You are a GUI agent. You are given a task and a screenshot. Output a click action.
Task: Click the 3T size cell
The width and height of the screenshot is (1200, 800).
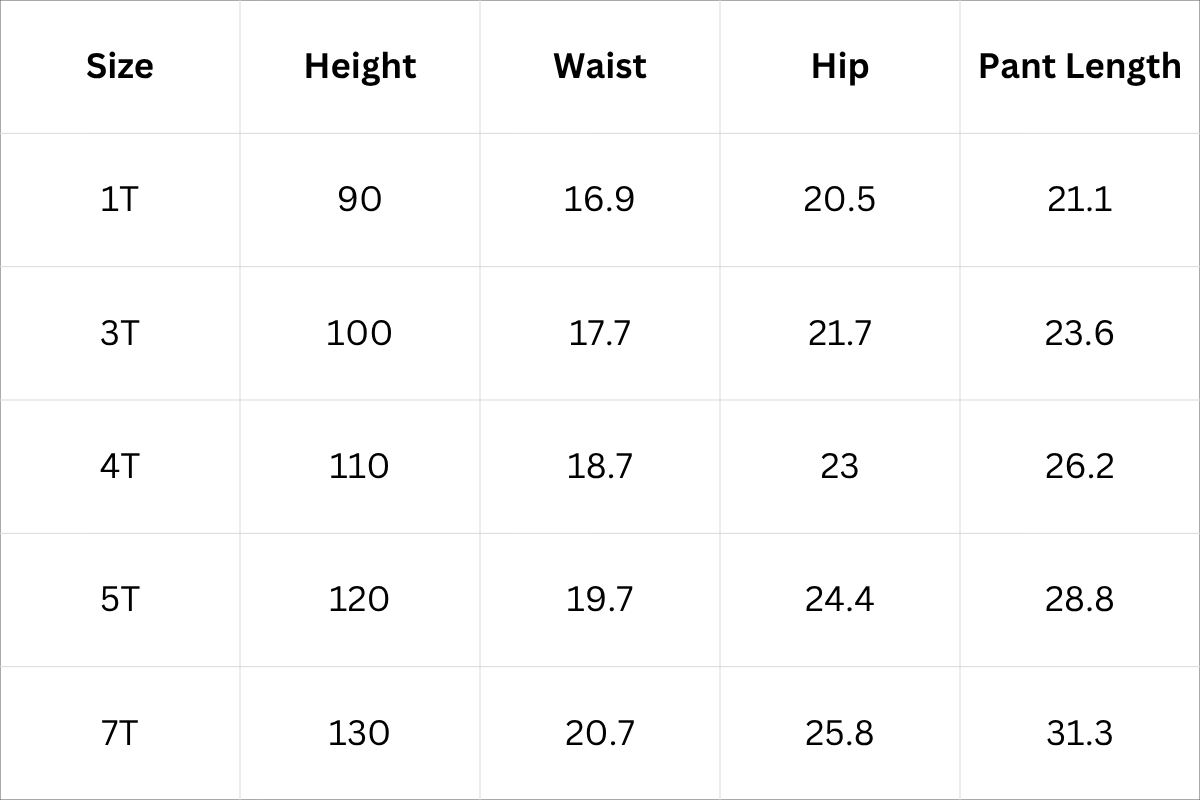point(120,333)
